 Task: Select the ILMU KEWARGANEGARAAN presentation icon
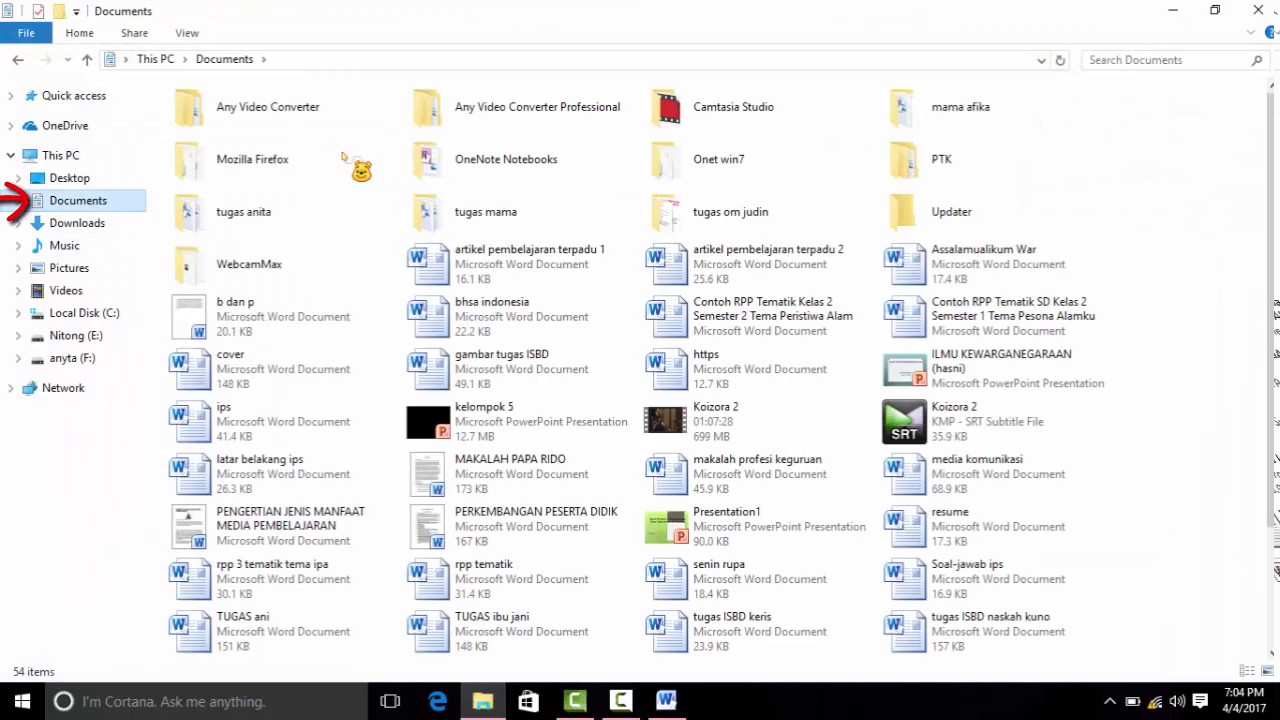click(904, 369)
